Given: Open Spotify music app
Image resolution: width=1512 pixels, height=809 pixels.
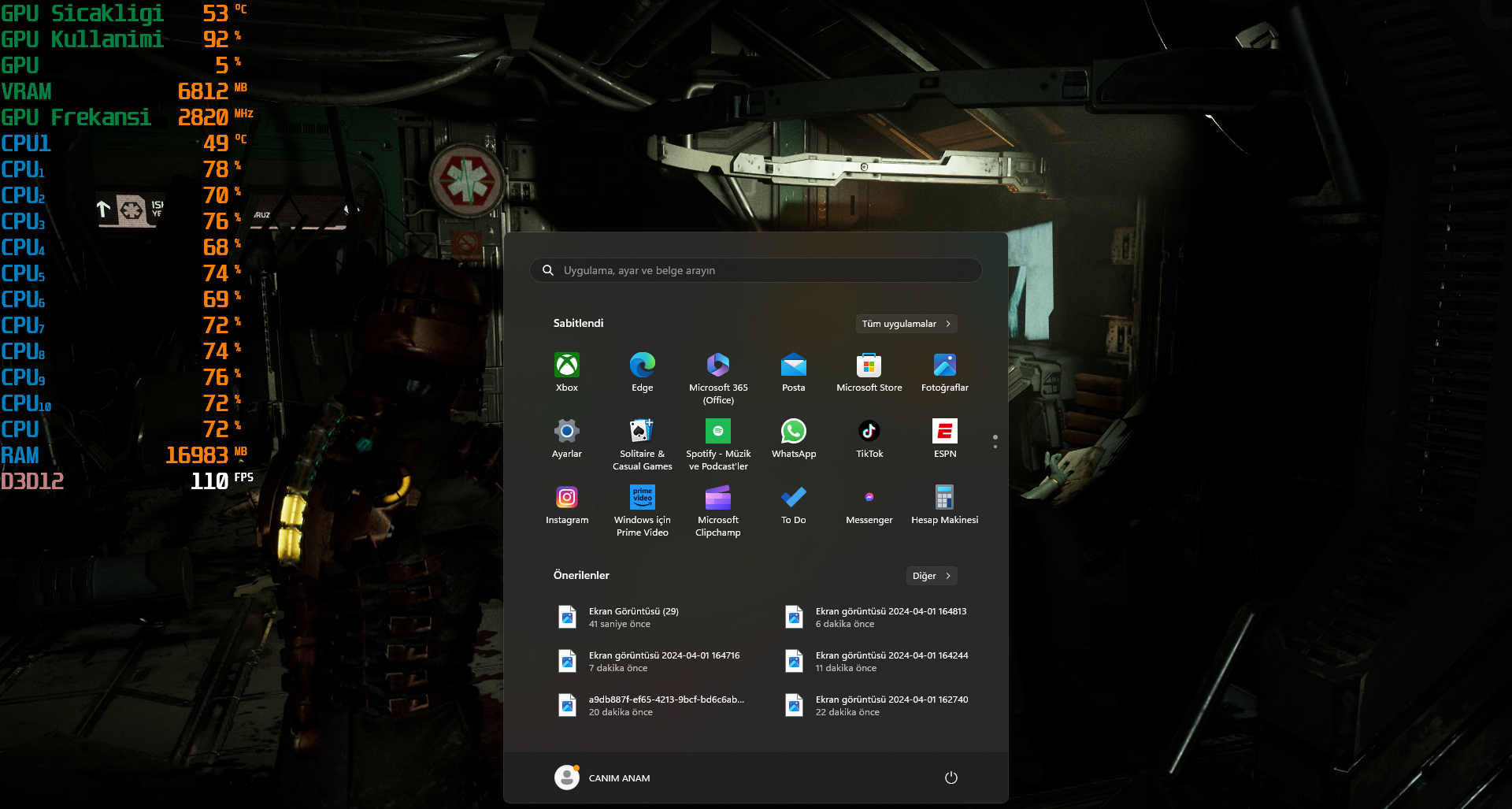Looking at the screenshot, I should coord(718,445).
